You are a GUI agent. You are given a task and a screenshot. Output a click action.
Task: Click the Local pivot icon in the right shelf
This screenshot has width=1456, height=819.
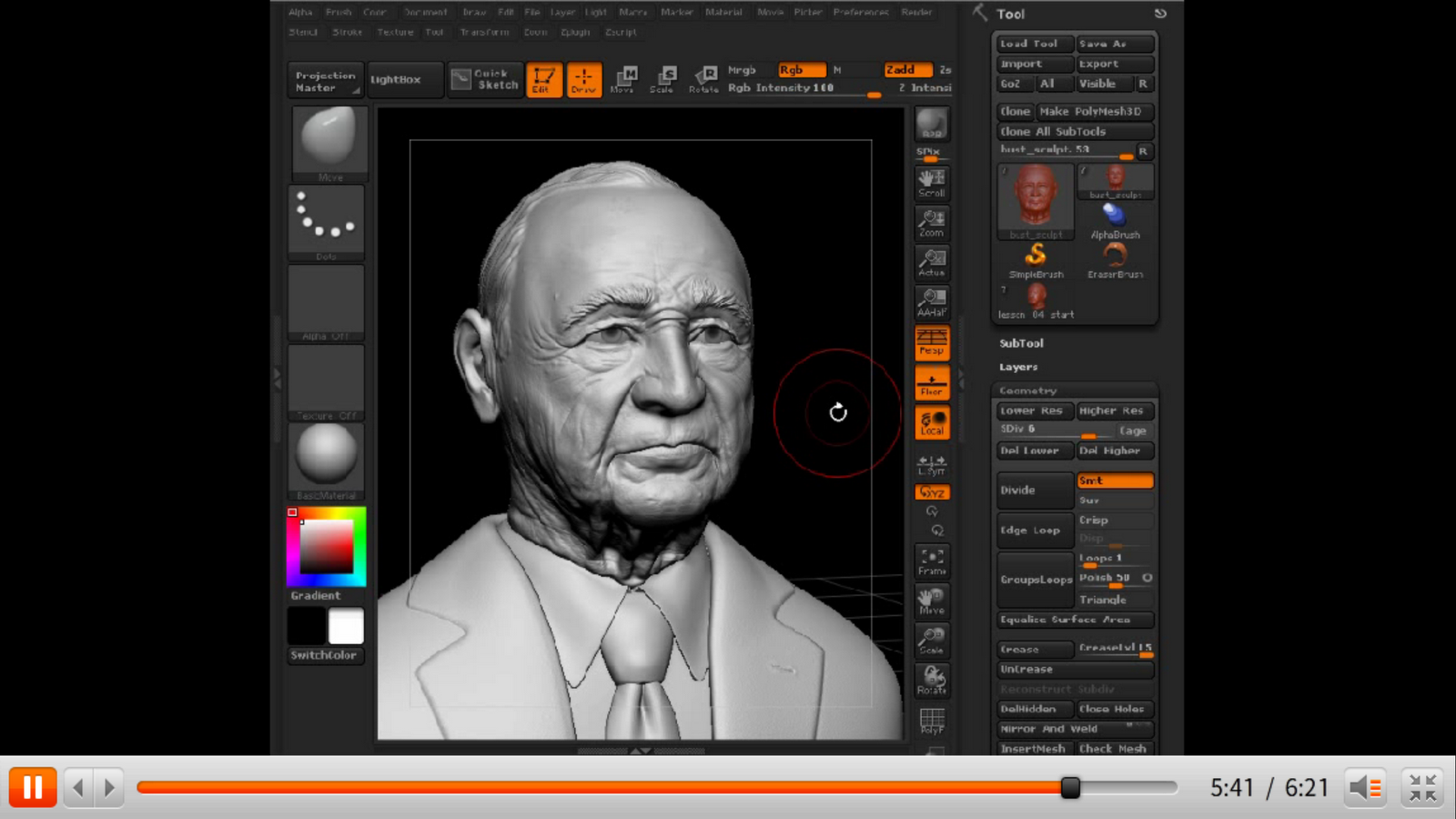click(931, 421)
